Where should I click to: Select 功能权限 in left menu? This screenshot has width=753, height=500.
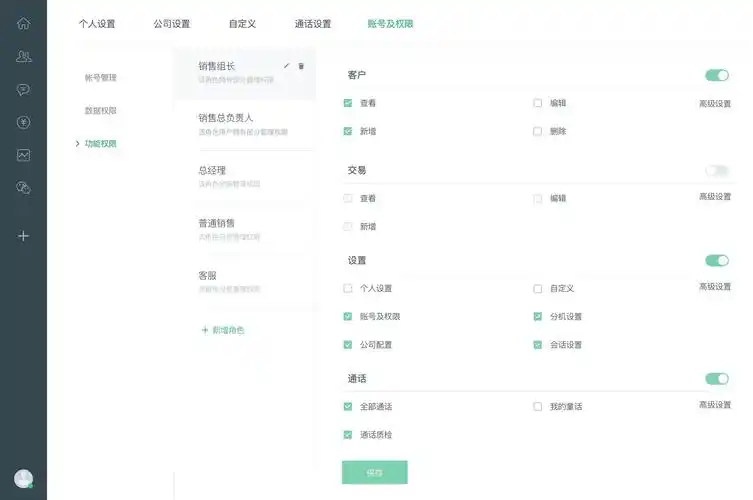(100, 144)
